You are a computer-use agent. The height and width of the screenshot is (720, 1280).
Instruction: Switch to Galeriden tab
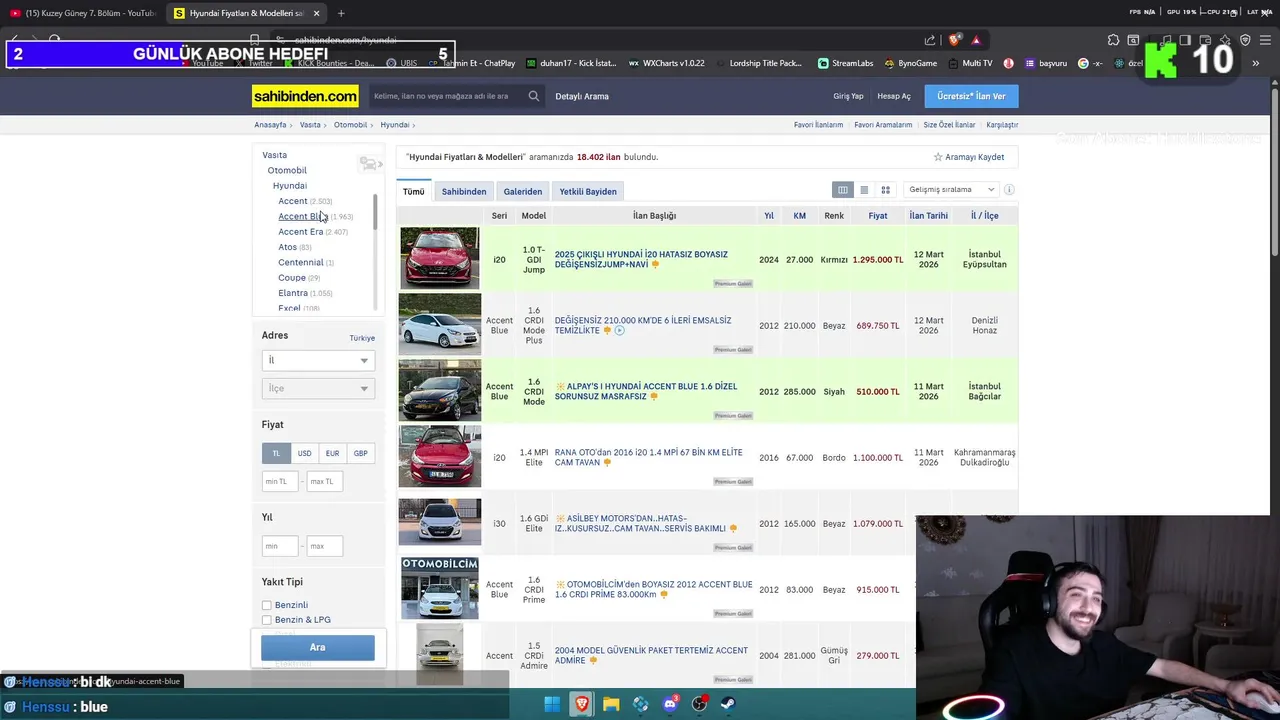pos(523,191)
